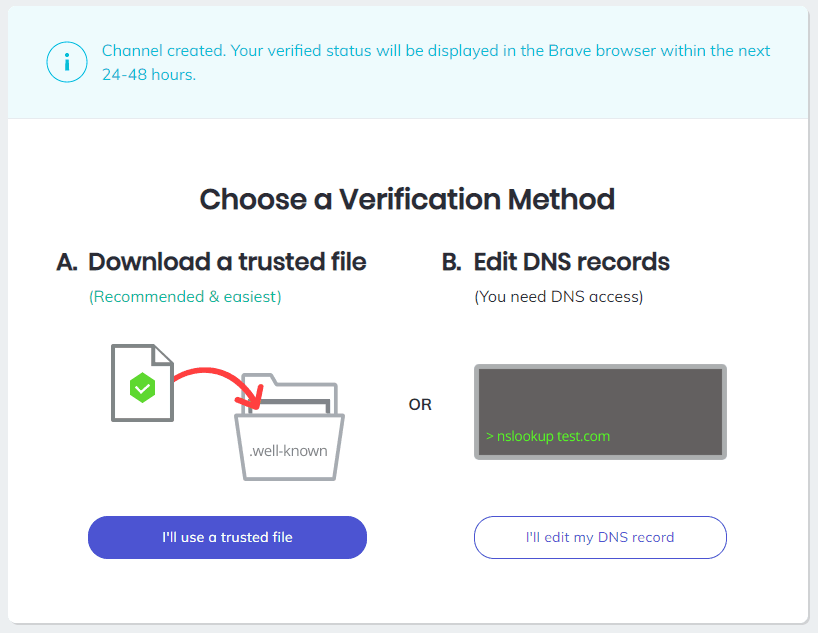Click the OR separator between options

coord(420,404)
